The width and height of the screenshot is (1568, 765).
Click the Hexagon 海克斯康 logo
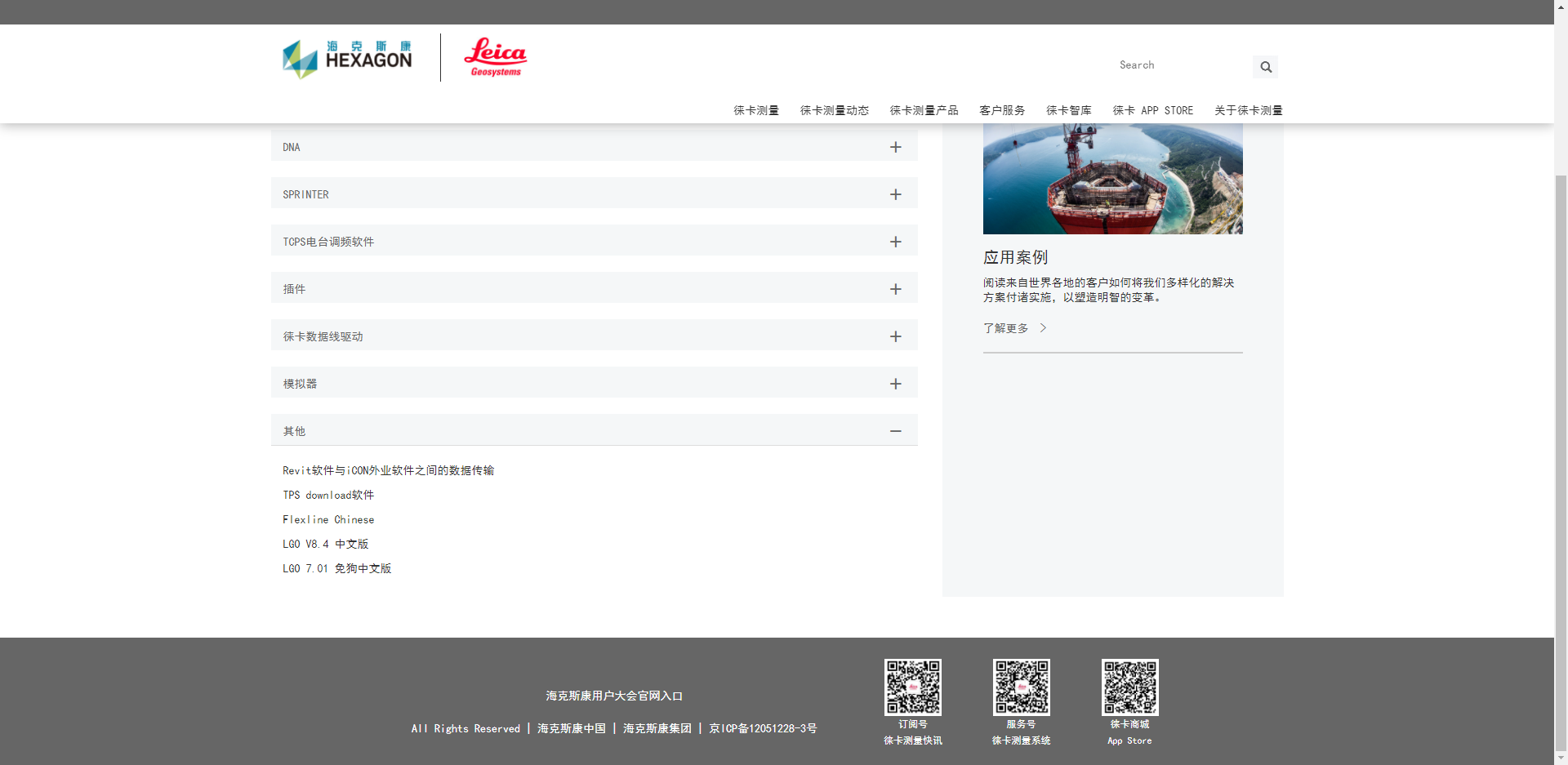[x=346, y=57]
